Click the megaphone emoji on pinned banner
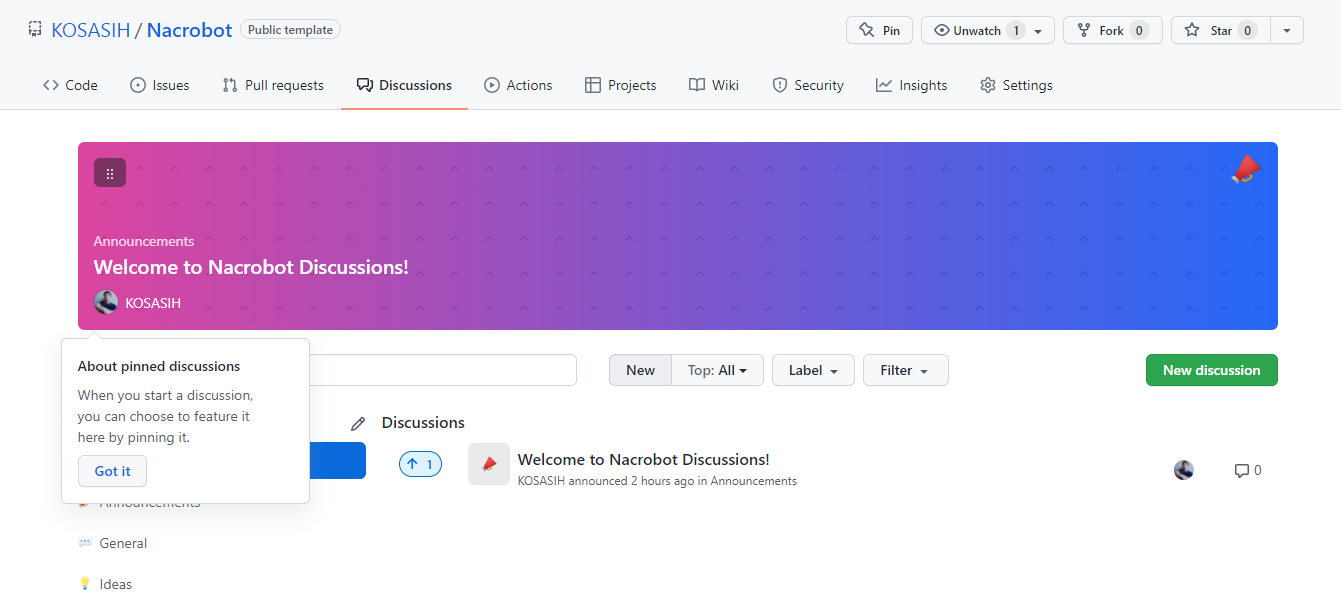This screenshot has height=609, width=1341. coord(1246,170)
